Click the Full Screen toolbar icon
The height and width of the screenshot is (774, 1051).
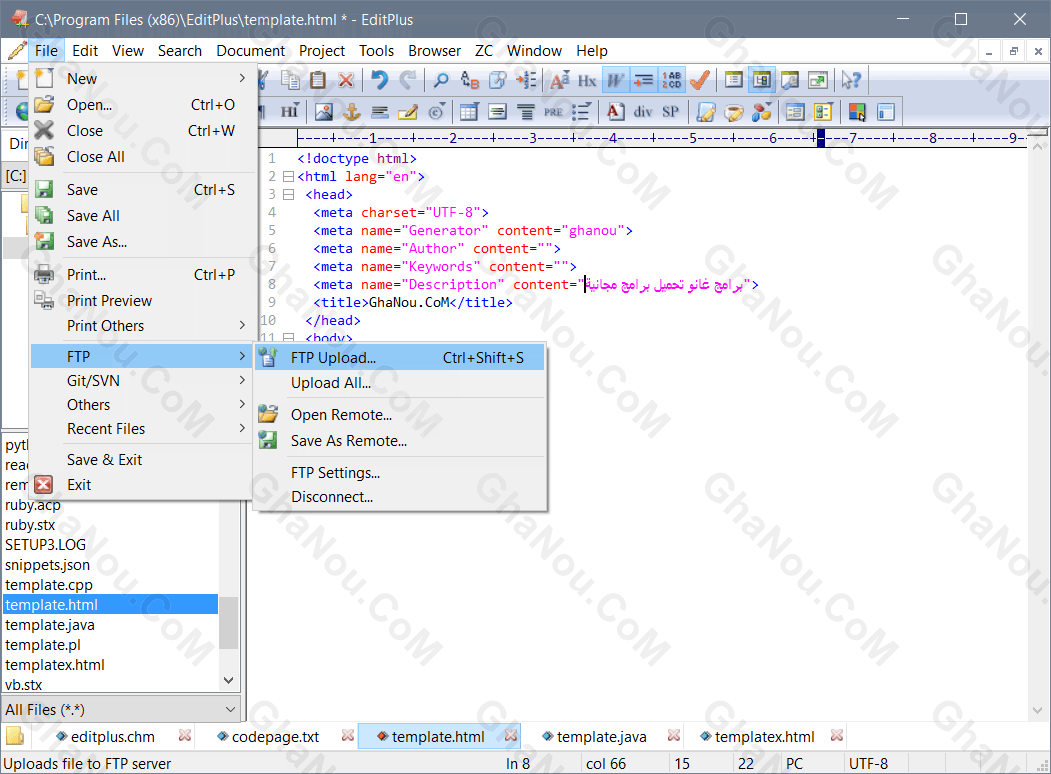pos(818,80)
